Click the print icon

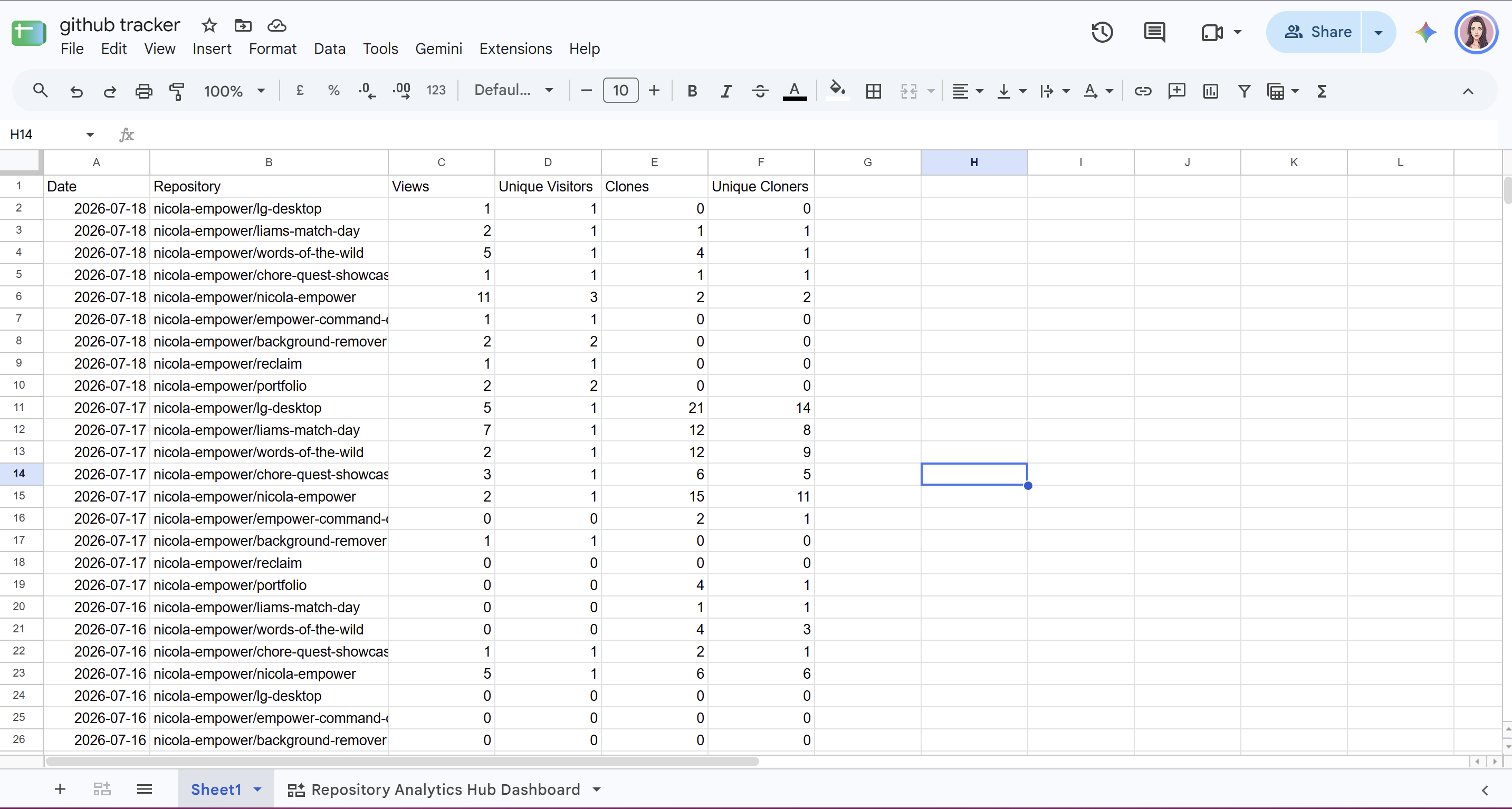tap(143, 91)
